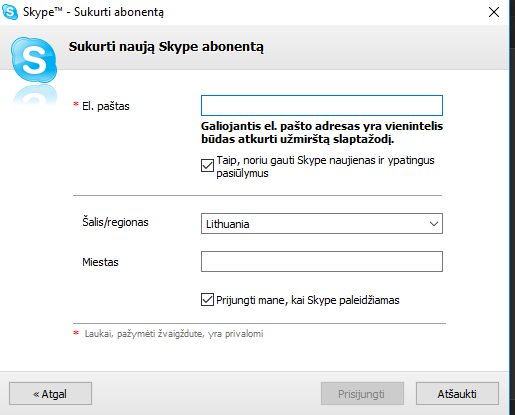Go back with the « Atgal button
The width and height of the screenshot is (515, 415).
coord(50,394)
